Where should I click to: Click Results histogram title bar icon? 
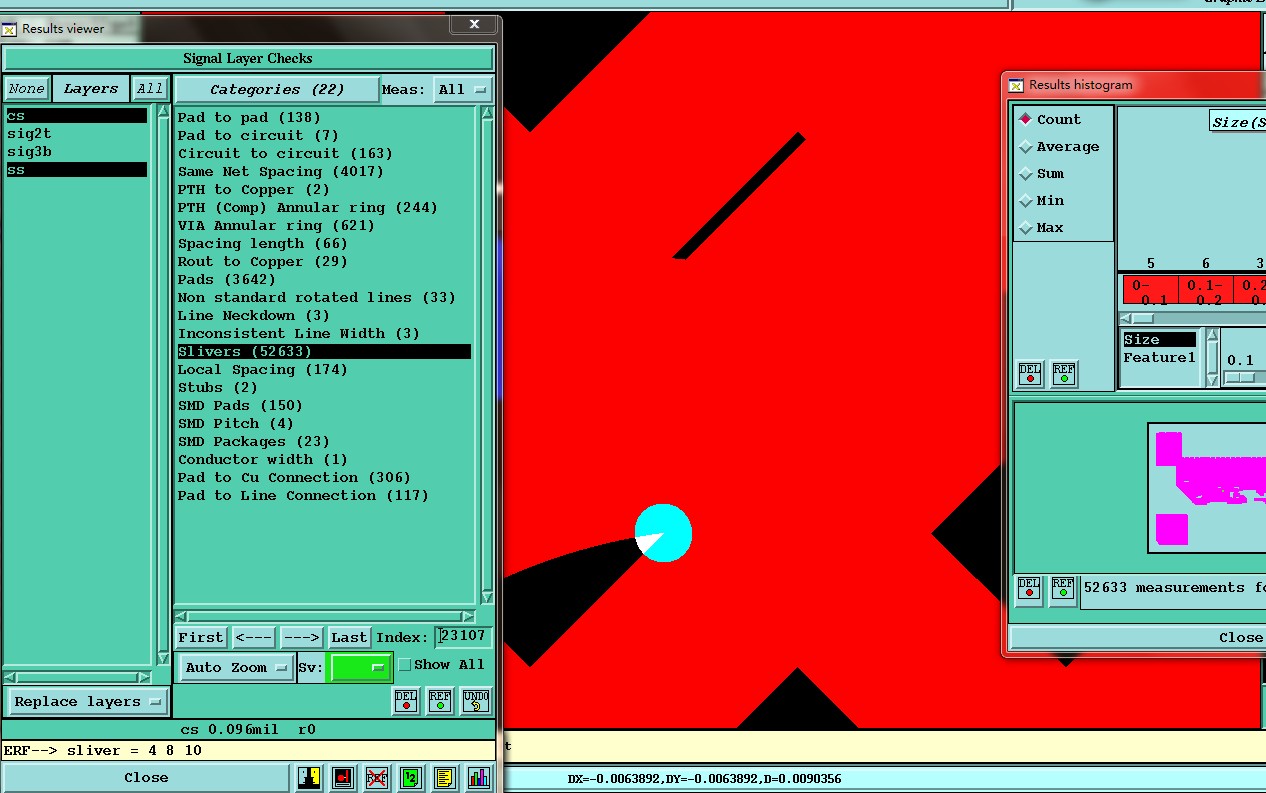pos(1016,85)
